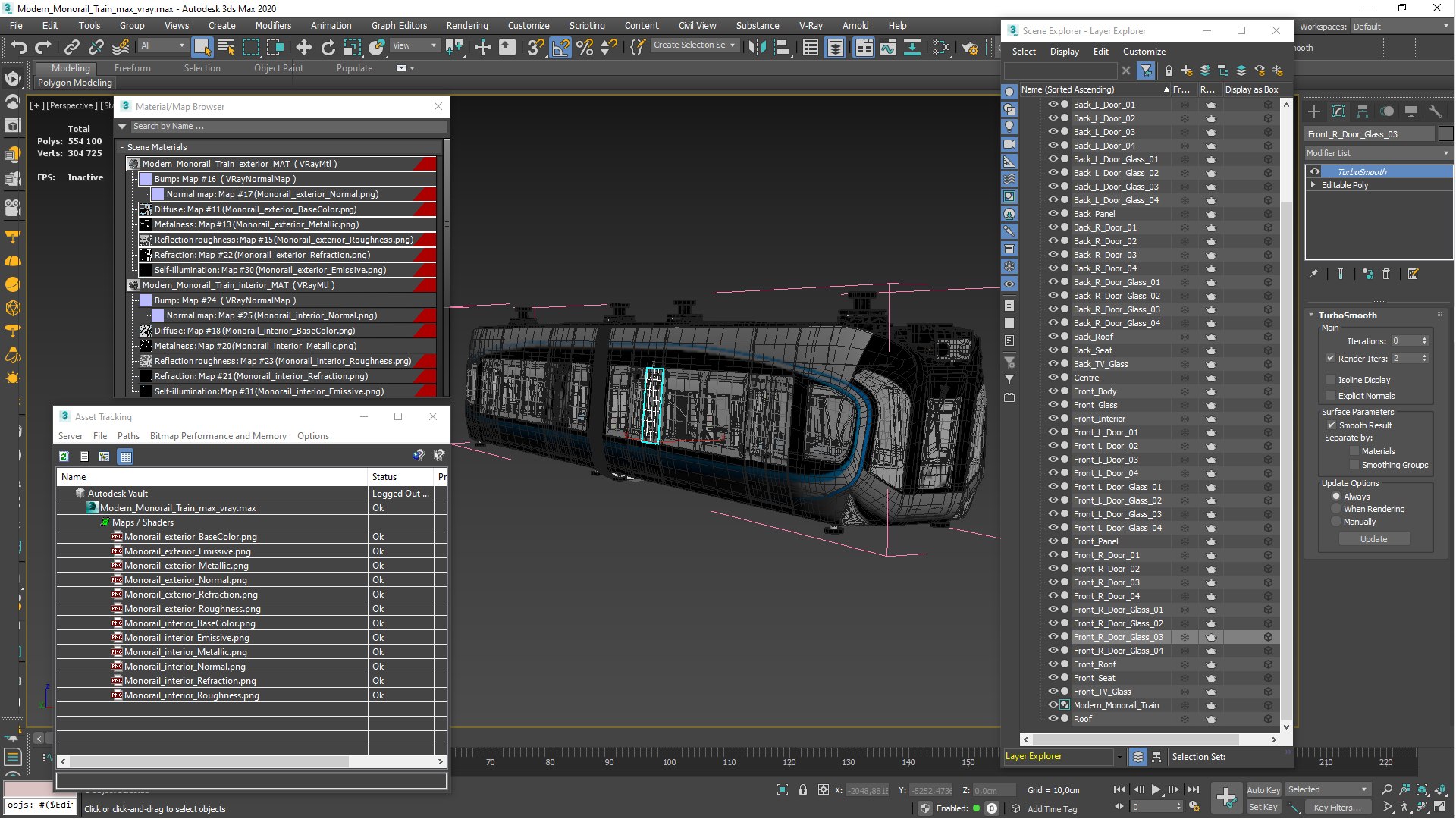Click Asset Tracking horizontal scrollbar
The height and width of the screenshot is (819, 1456).
tap(209, 761)
